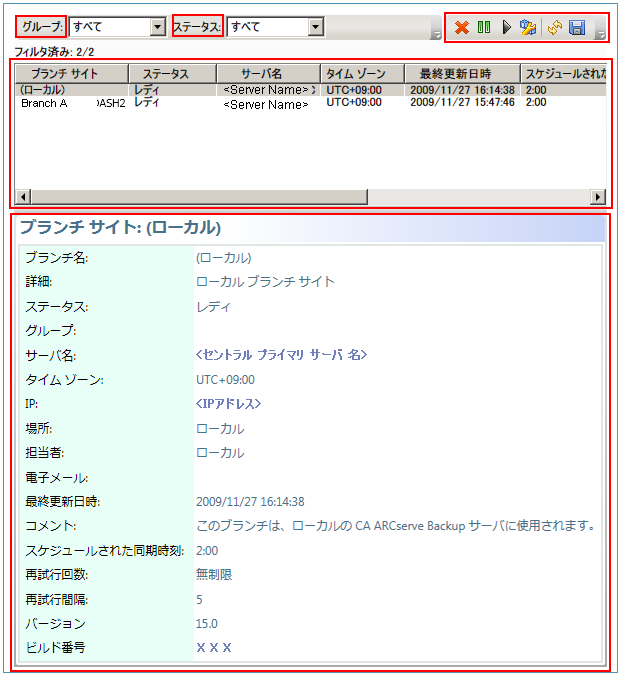Screen dimensions: 622x679
Task: Click the コメント value about CA ARCserve Backup
Action: tap(396, 526)
